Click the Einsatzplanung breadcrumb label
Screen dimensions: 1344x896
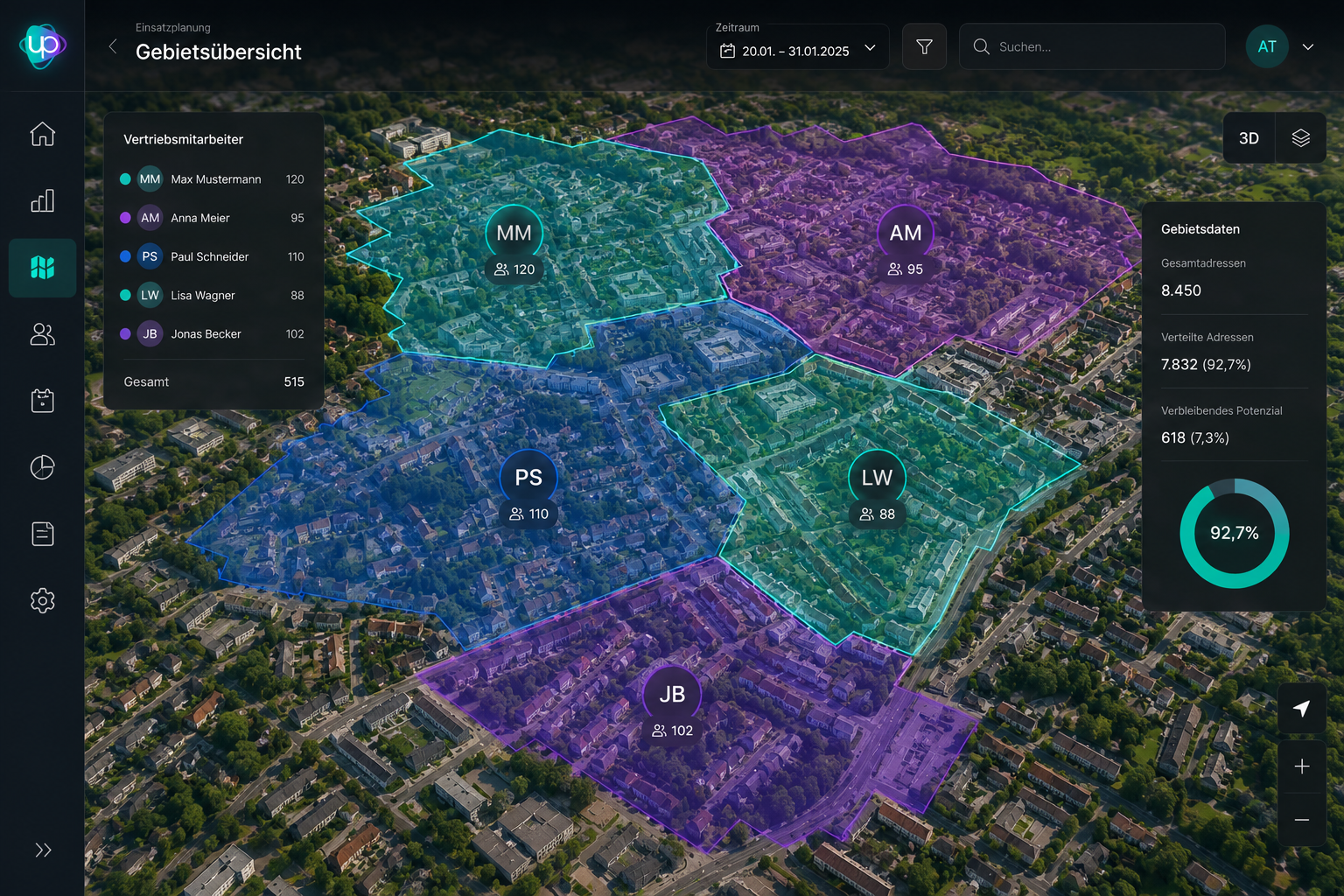(173, 28)
